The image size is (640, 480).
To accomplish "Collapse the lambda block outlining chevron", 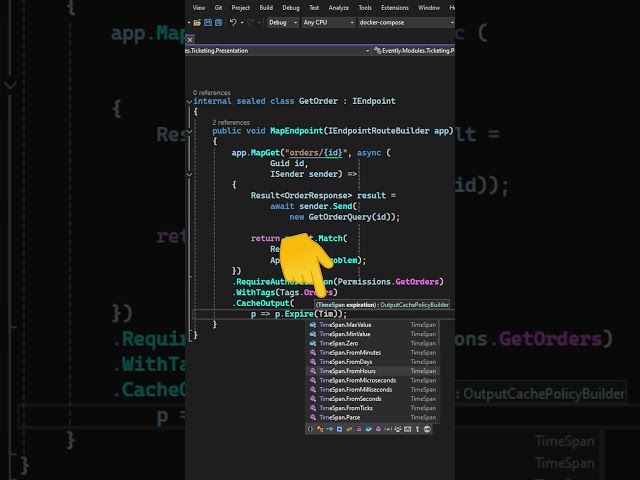I will click(189, 175).
